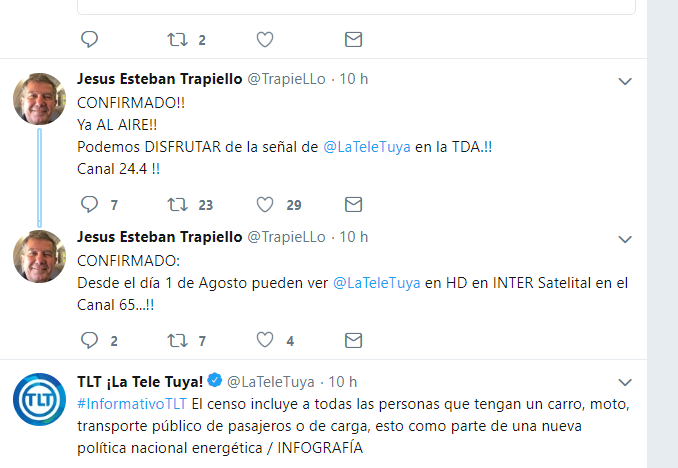Image resolution: width=678 pixels, height=468 pixels.
Task: Open @LaTeleTuya mention in the TDA tweet
Action: (364, 146)
